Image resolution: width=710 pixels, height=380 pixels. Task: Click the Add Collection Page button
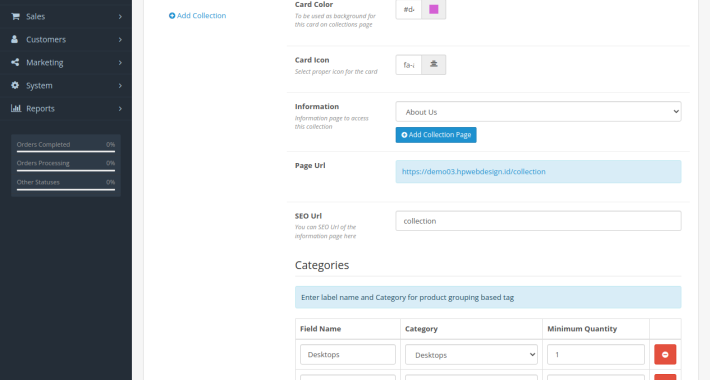436,135
